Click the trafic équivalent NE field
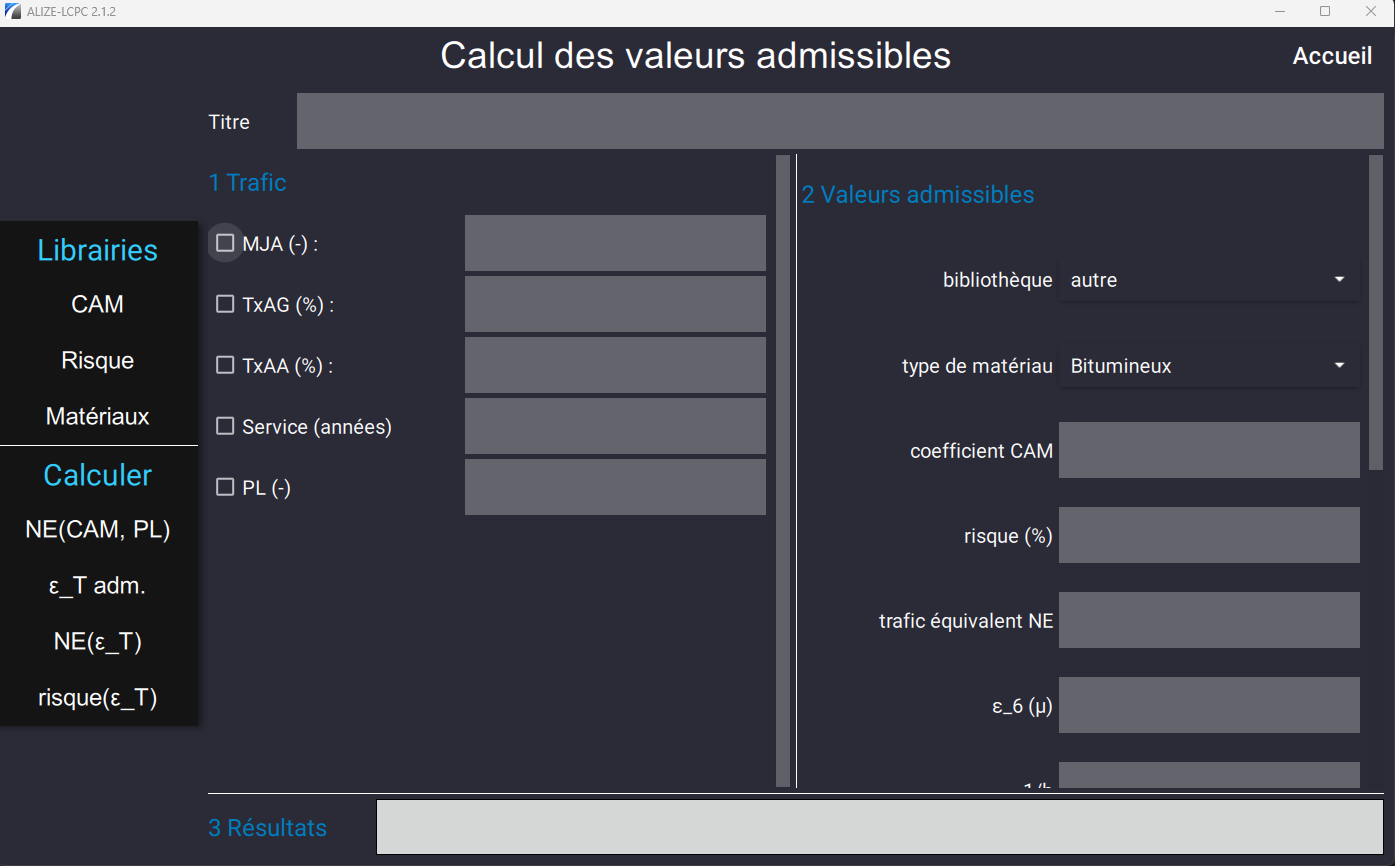The height and width of the screenshot is (866, 1395). coord(1209,620)
